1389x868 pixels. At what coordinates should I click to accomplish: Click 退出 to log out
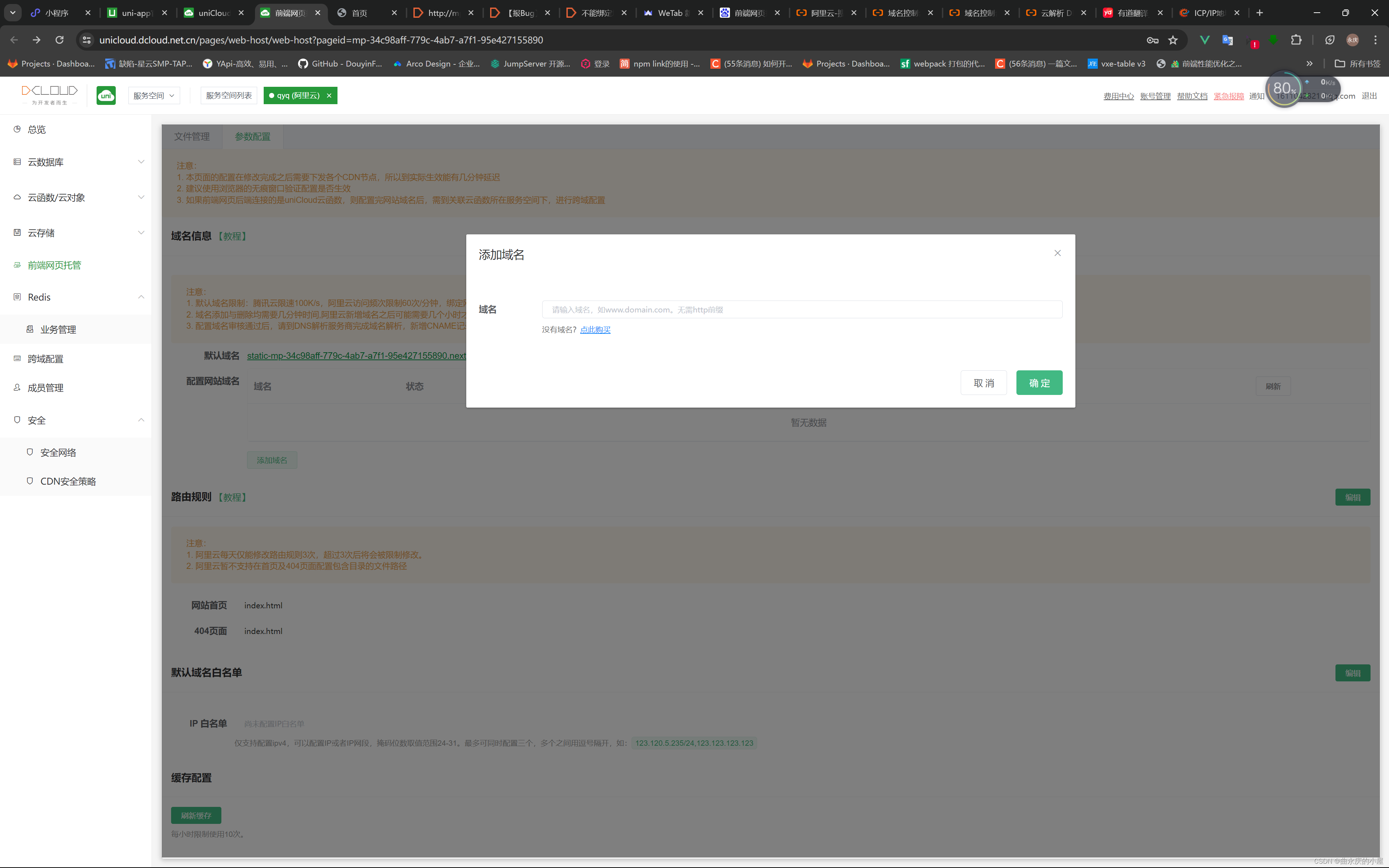1369,96
